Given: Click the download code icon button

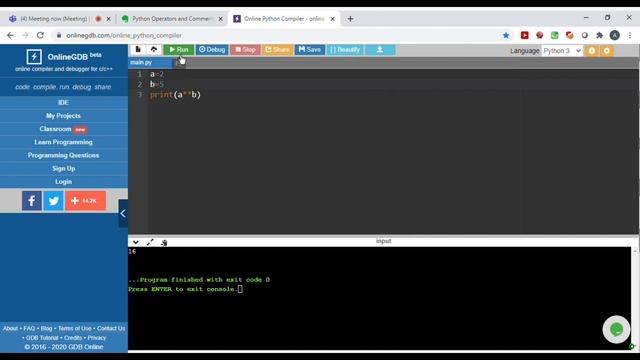Looking at the screenshot, I should [x=380, y=50].
